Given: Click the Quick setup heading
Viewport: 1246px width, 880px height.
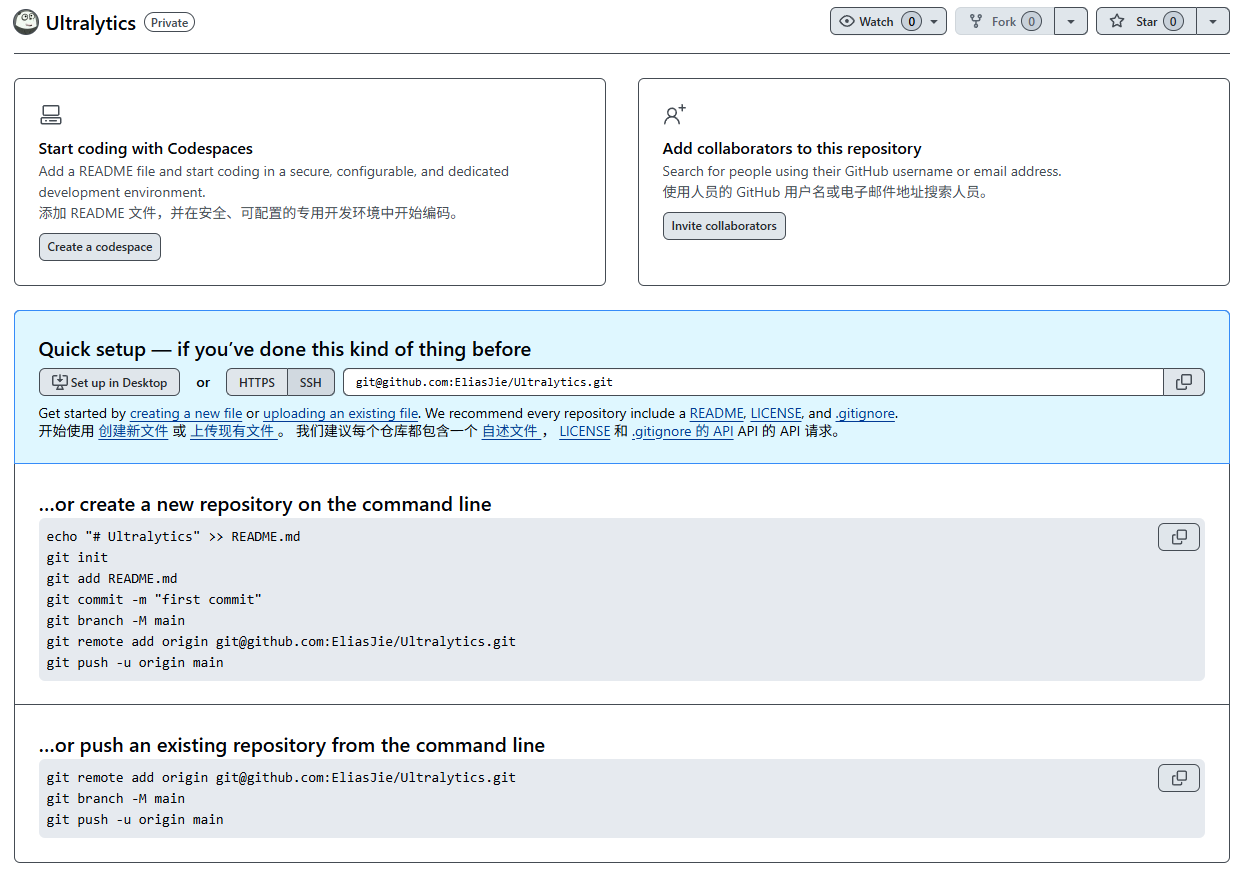Looking at the screenshot, I should click(285, 349).
